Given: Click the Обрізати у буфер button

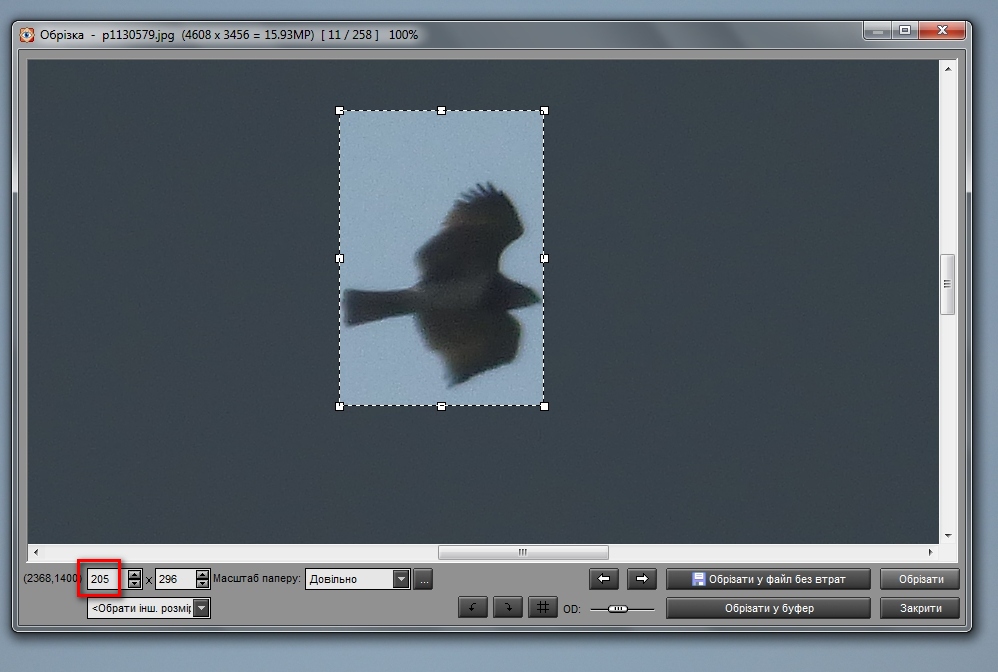Looking at the screenshot, I should (x=768, y=608).
